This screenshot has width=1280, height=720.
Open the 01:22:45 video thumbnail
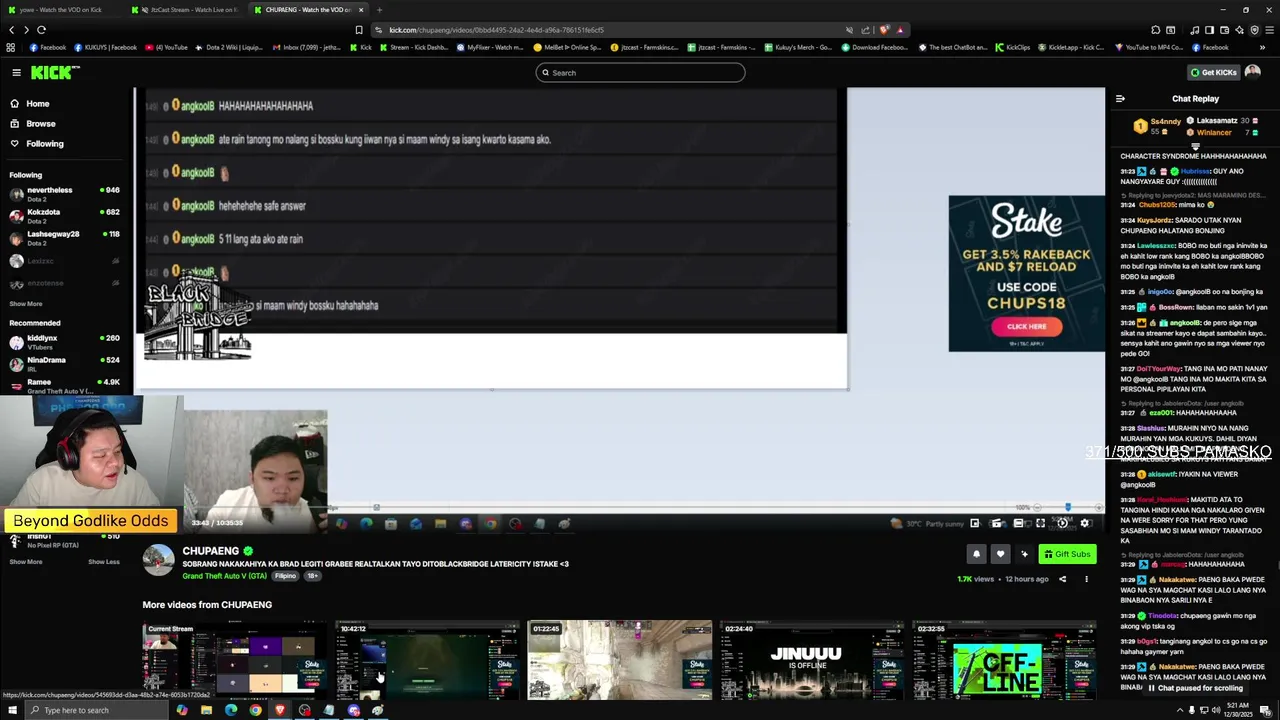coord(620,660)
